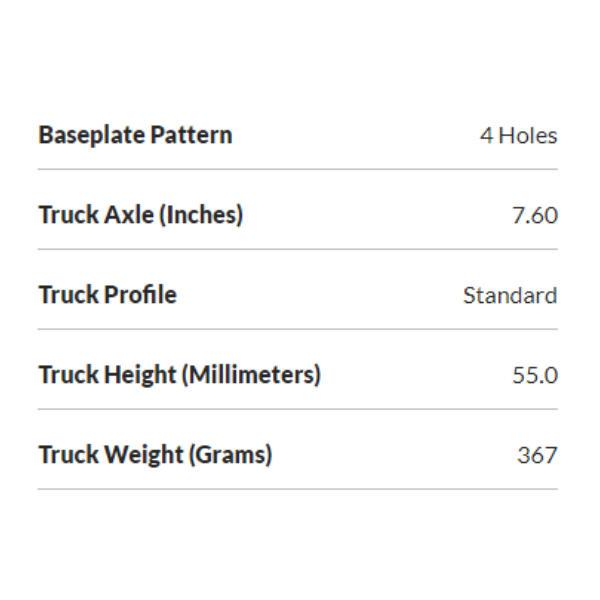600x600 pixels.
Task: Click the Baseplate Pattern label
Action: (x=135, y=136)
